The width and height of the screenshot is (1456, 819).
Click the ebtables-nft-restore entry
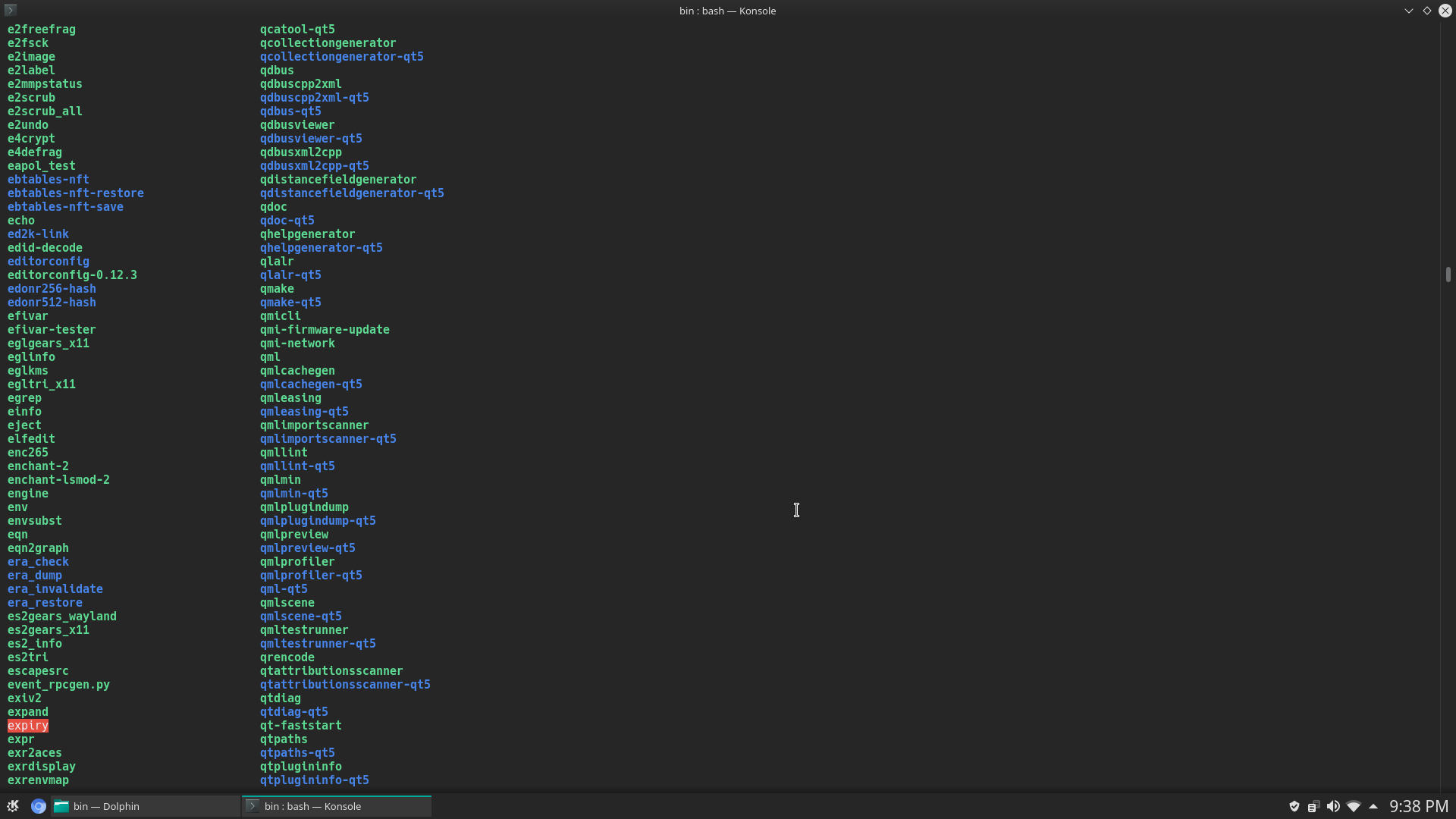[76, 193]
